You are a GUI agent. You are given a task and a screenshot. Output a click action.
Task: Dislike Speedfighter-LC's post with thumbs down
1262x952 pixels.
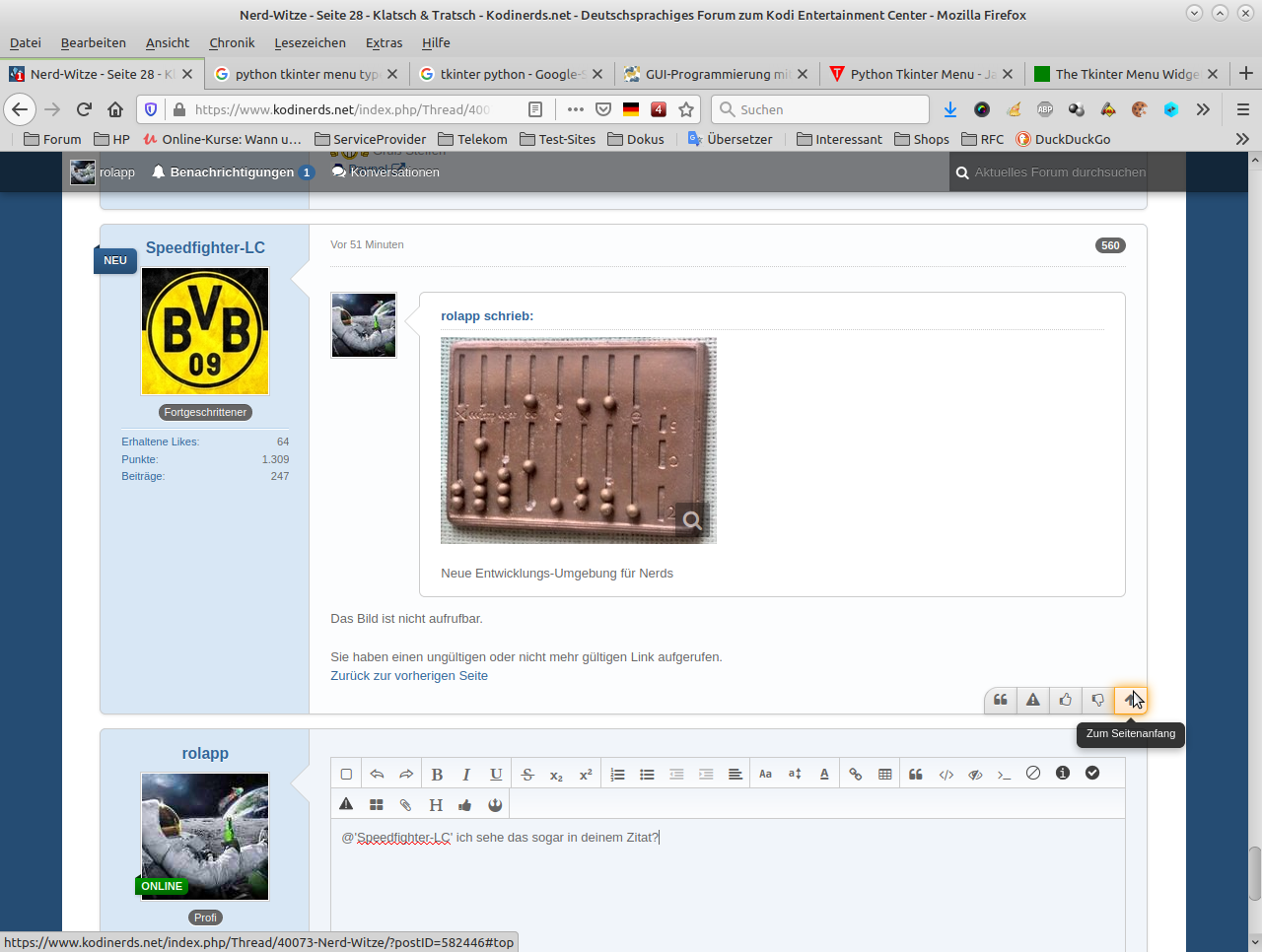tap(1098, 700)
